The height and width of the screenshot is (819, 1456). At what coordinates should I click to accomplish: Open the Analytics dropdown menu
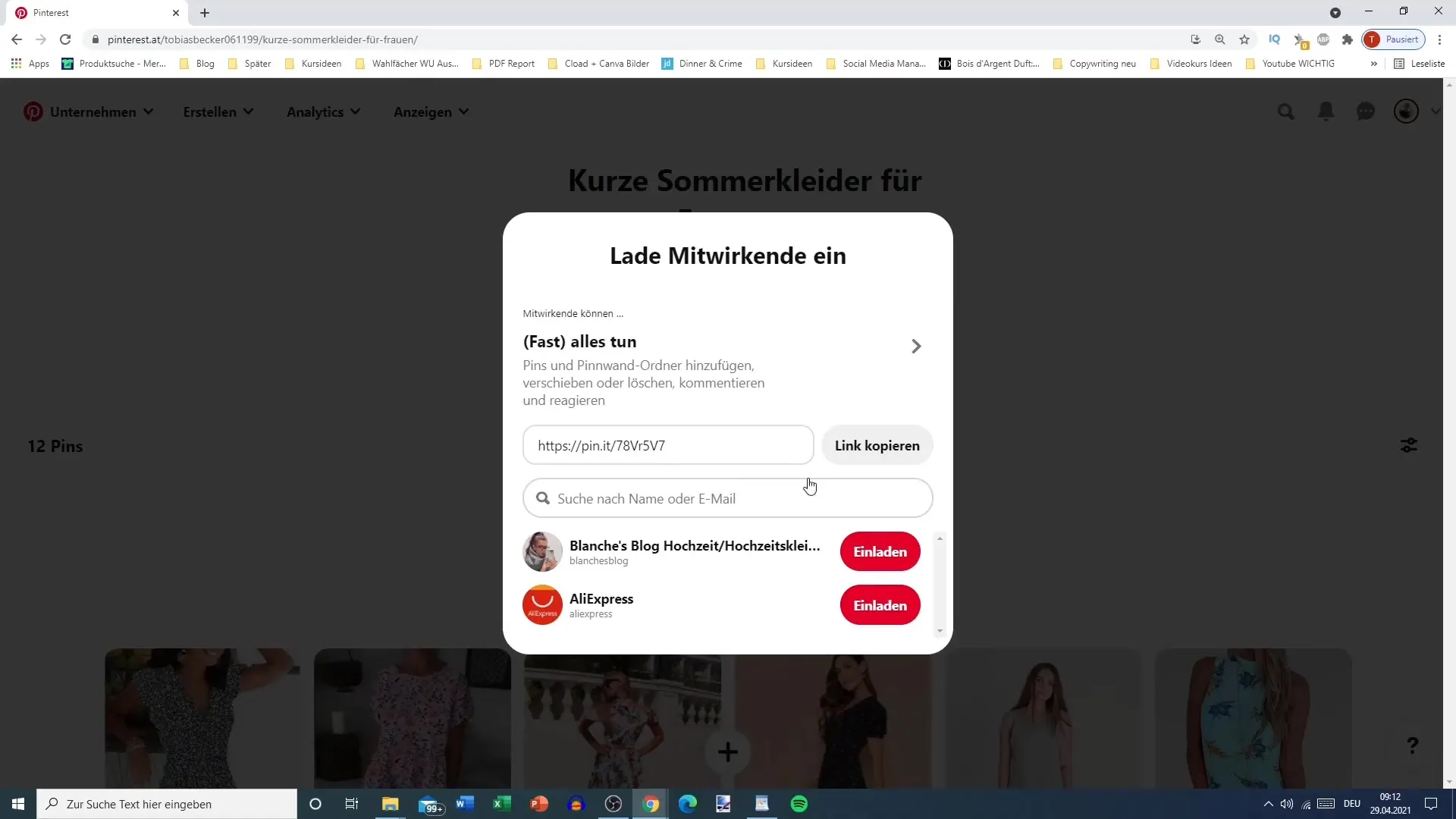click(x=323, y=111)
